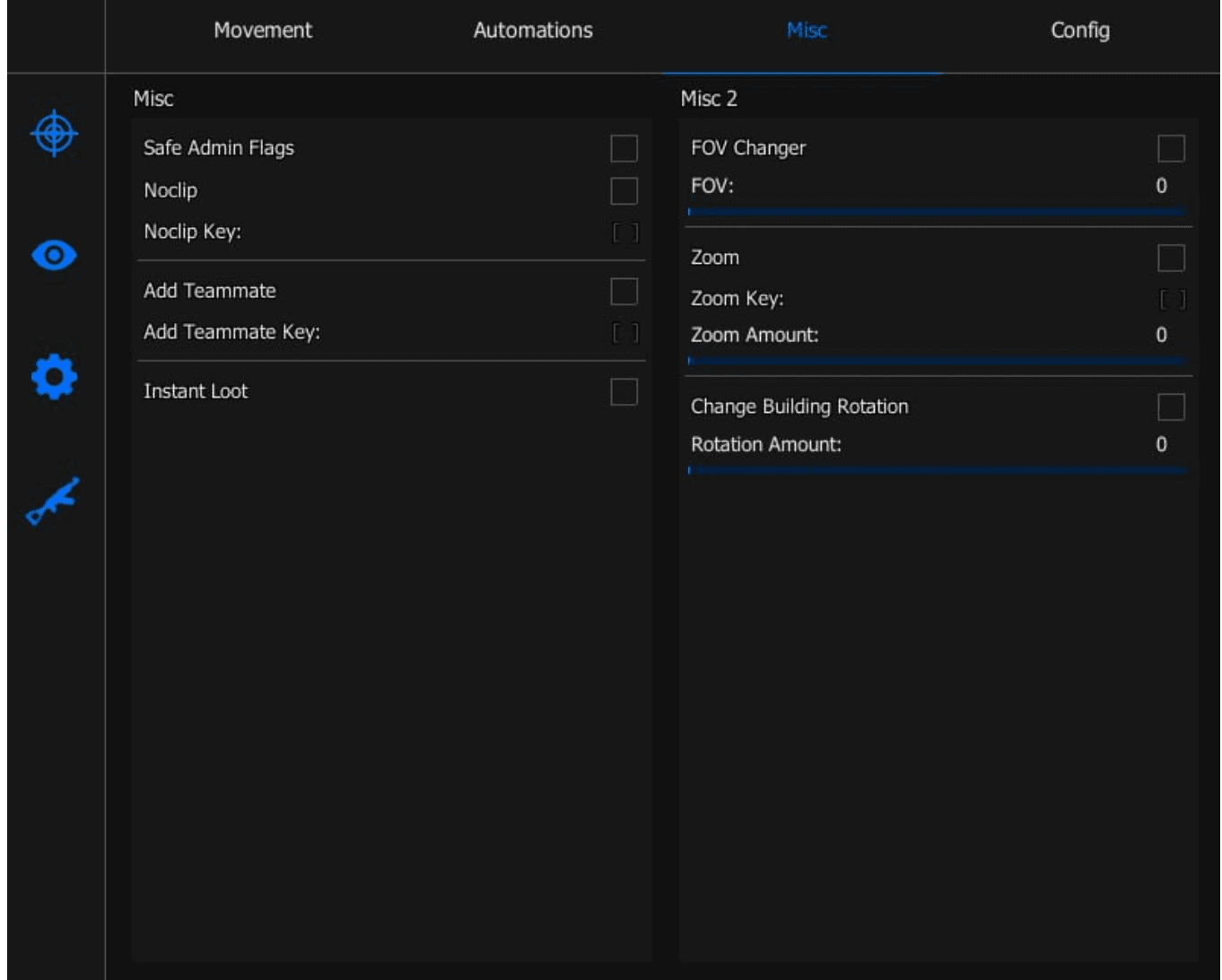Click the Rotation Amount slider track
Viewport: 1222px width, 980px height.
click(x=937, y=470)
